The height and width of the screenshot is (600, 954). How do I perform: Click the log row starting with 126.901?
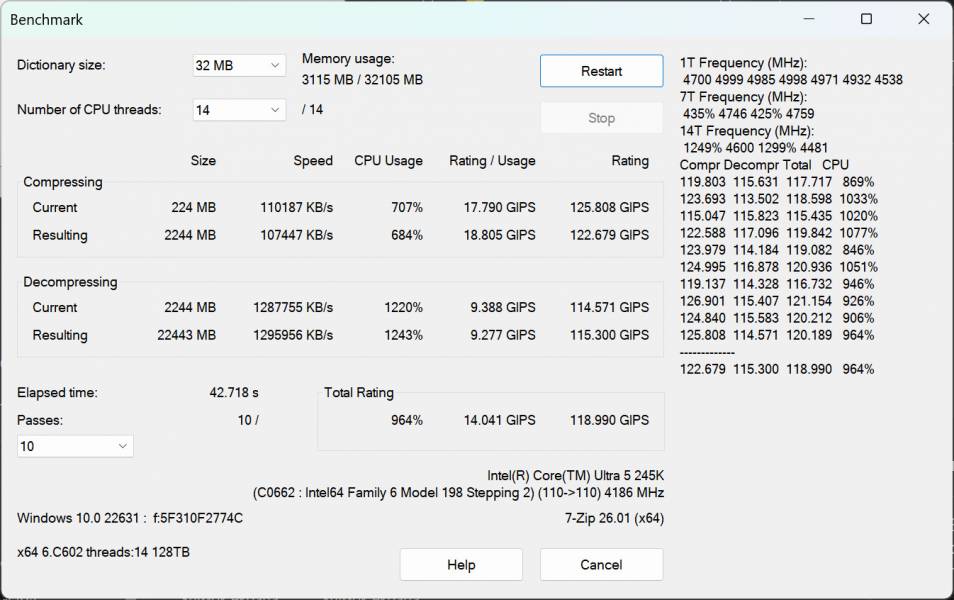pyautogui.click(x=777, y=301)
